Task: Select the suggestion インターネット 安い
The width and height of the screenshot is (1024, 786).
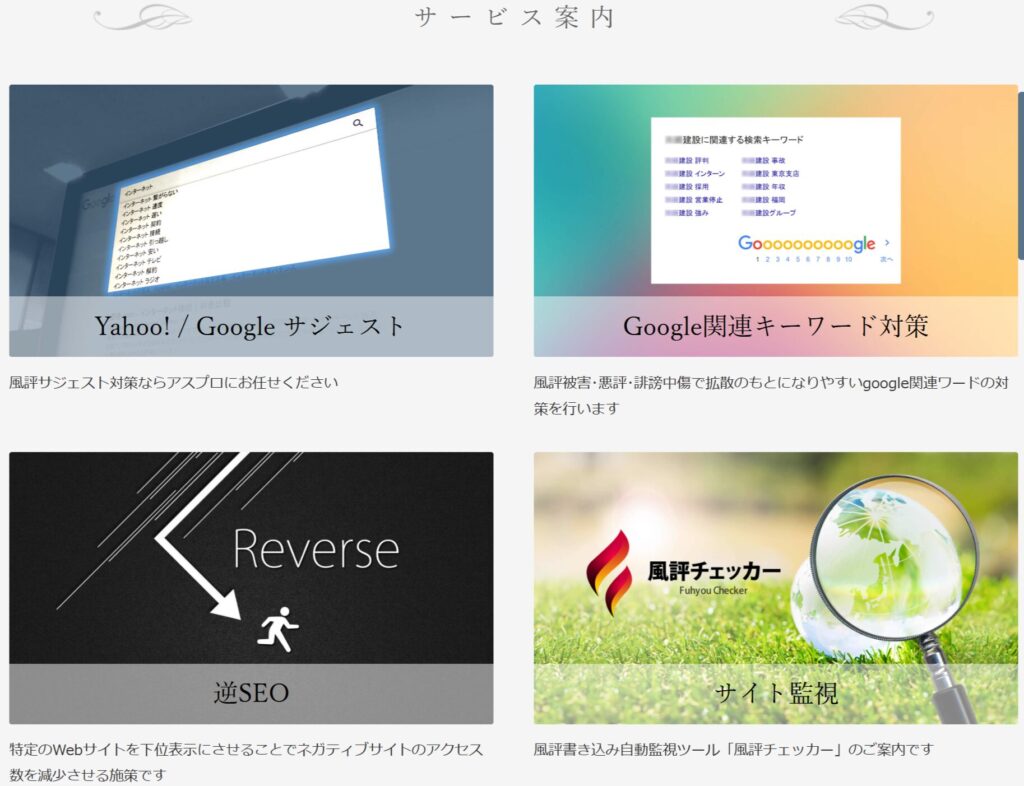Action: (x=138, y=251)
